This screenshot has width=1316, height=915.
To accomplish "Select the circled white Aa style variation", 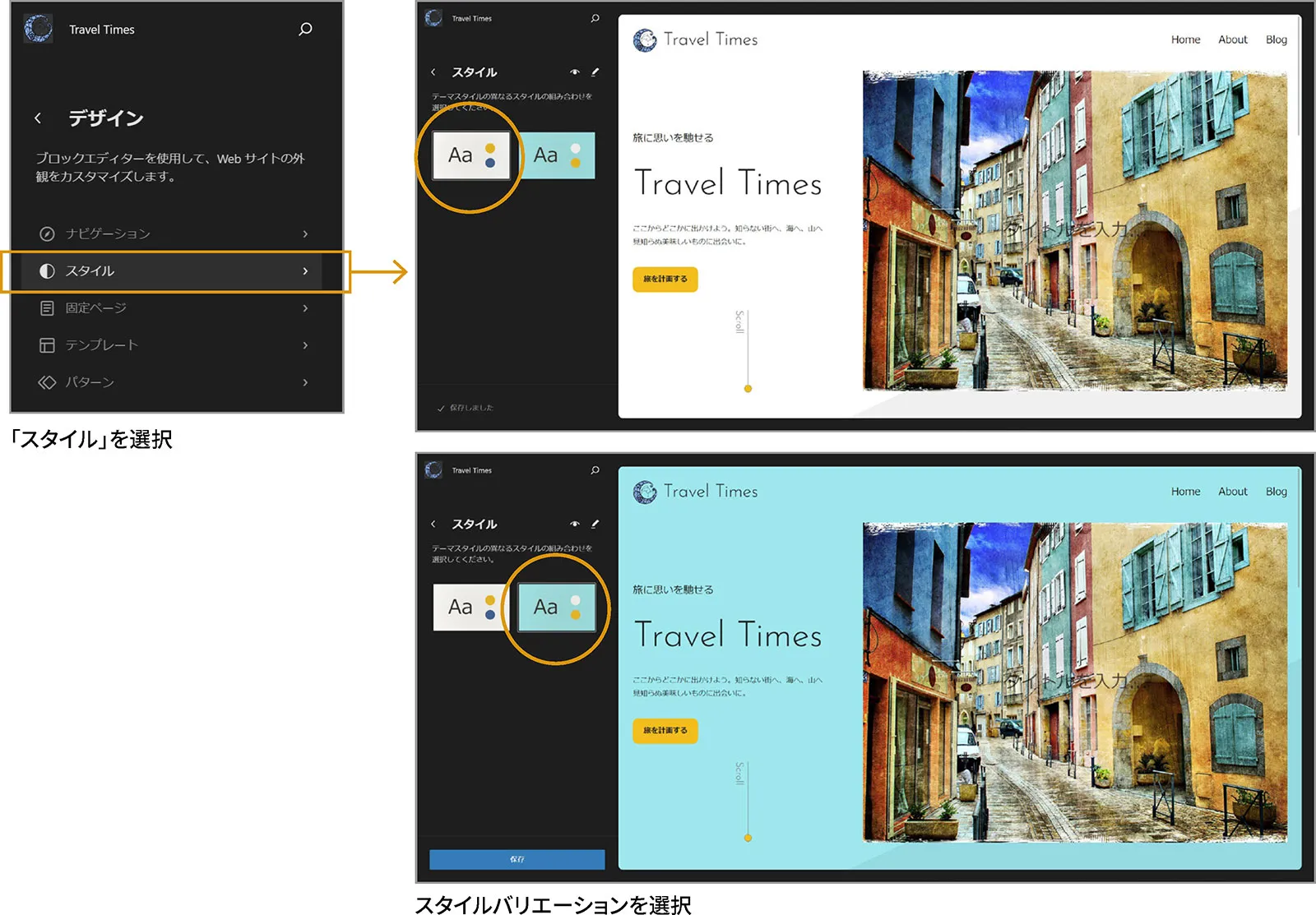I will pyautogui.click(x=471, y=155).
